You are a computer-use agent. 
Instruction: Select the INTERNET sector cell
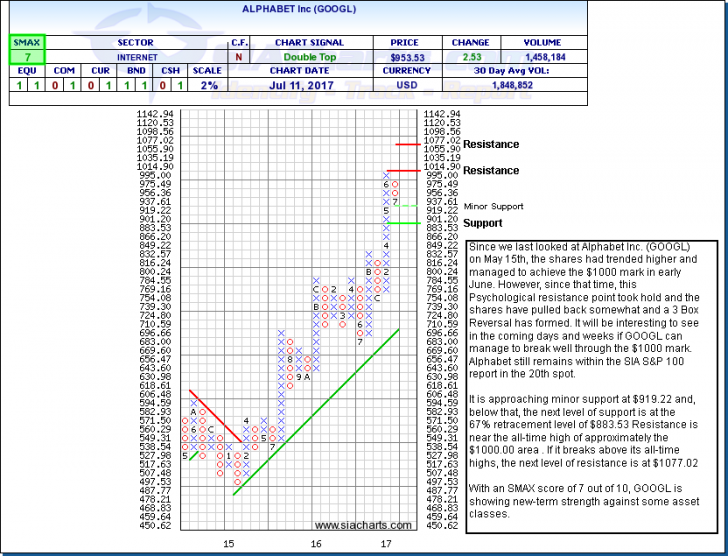click(x=136, y=59)
